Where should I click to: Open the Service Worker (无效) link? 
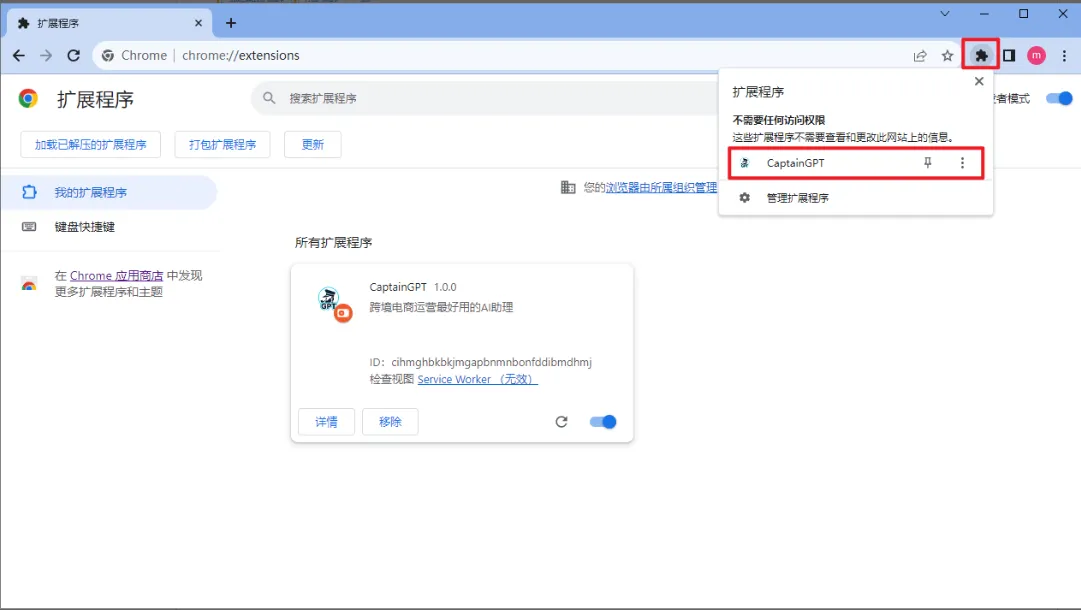pyautogui.click(x=477, y=380)
